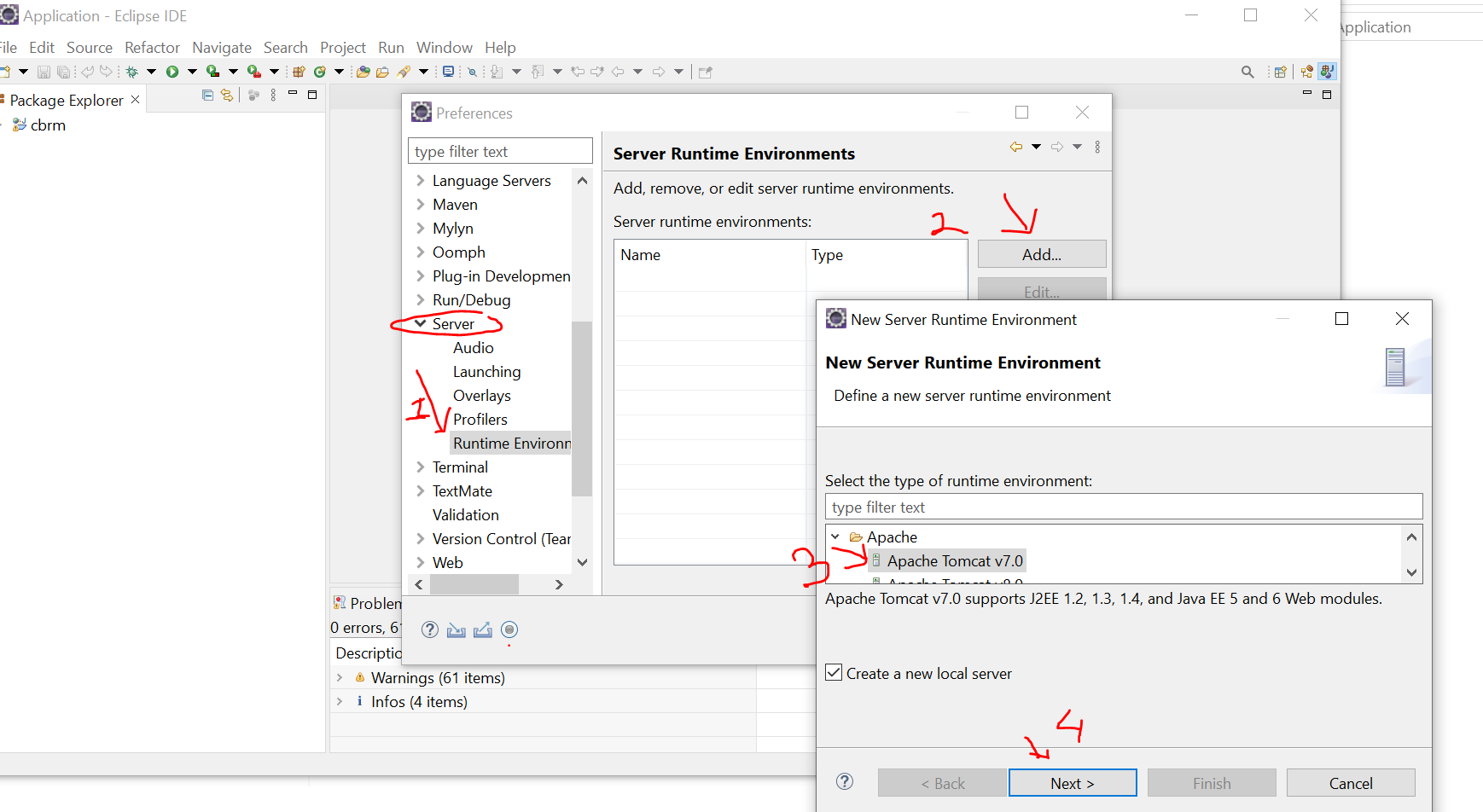The height and width of the screenshot is (812, 1483).
Task: Click the Import preferences icon
Action: pos(457,629)
